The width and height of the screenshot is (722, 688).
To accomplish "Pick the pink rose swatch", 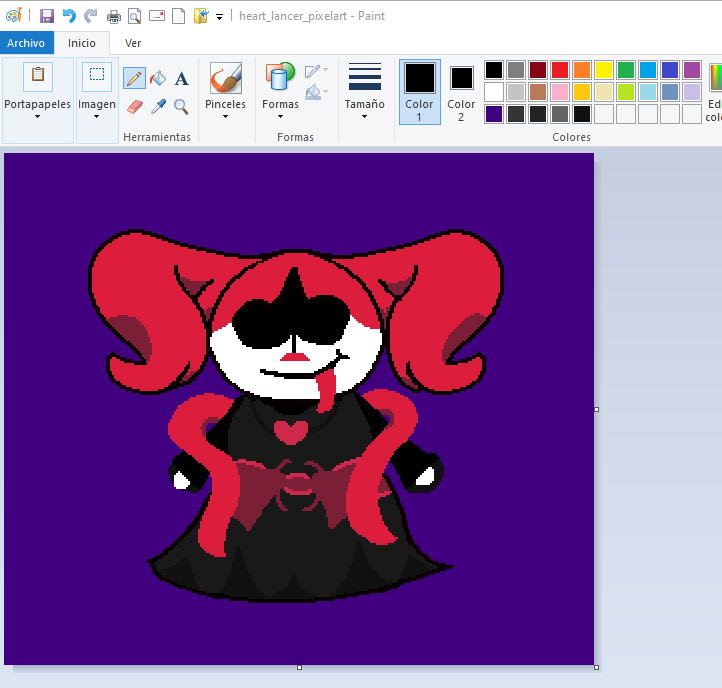I will 560,92.
